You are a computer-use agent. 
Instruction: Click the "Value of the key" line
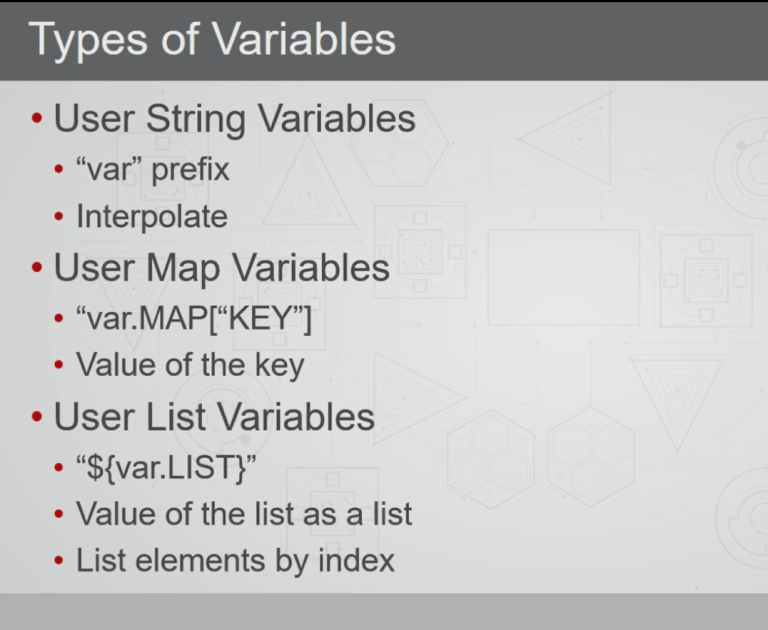click(190, 366)
